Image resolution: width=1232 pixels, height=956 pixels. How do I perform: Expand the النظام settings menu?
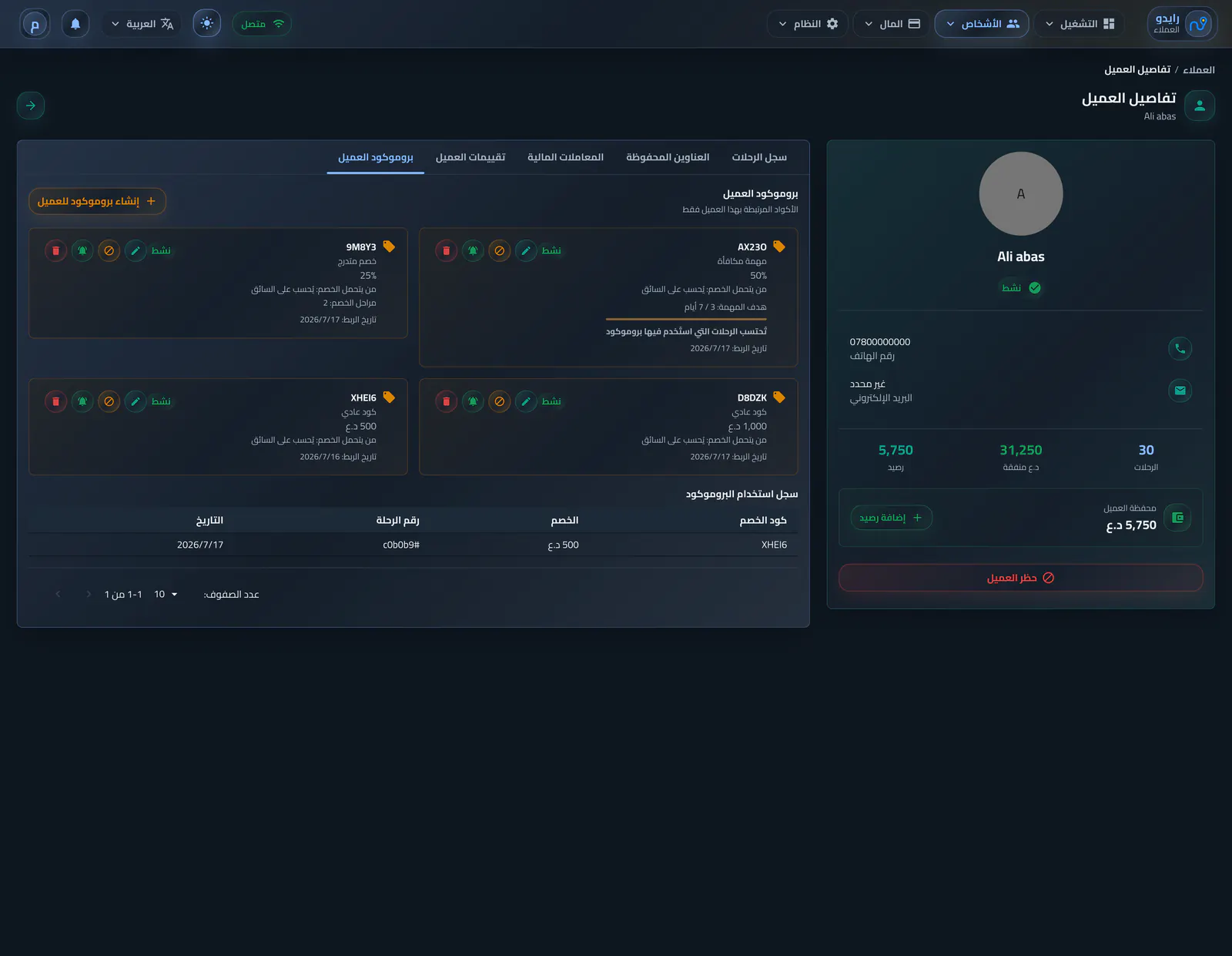[808, 24]
